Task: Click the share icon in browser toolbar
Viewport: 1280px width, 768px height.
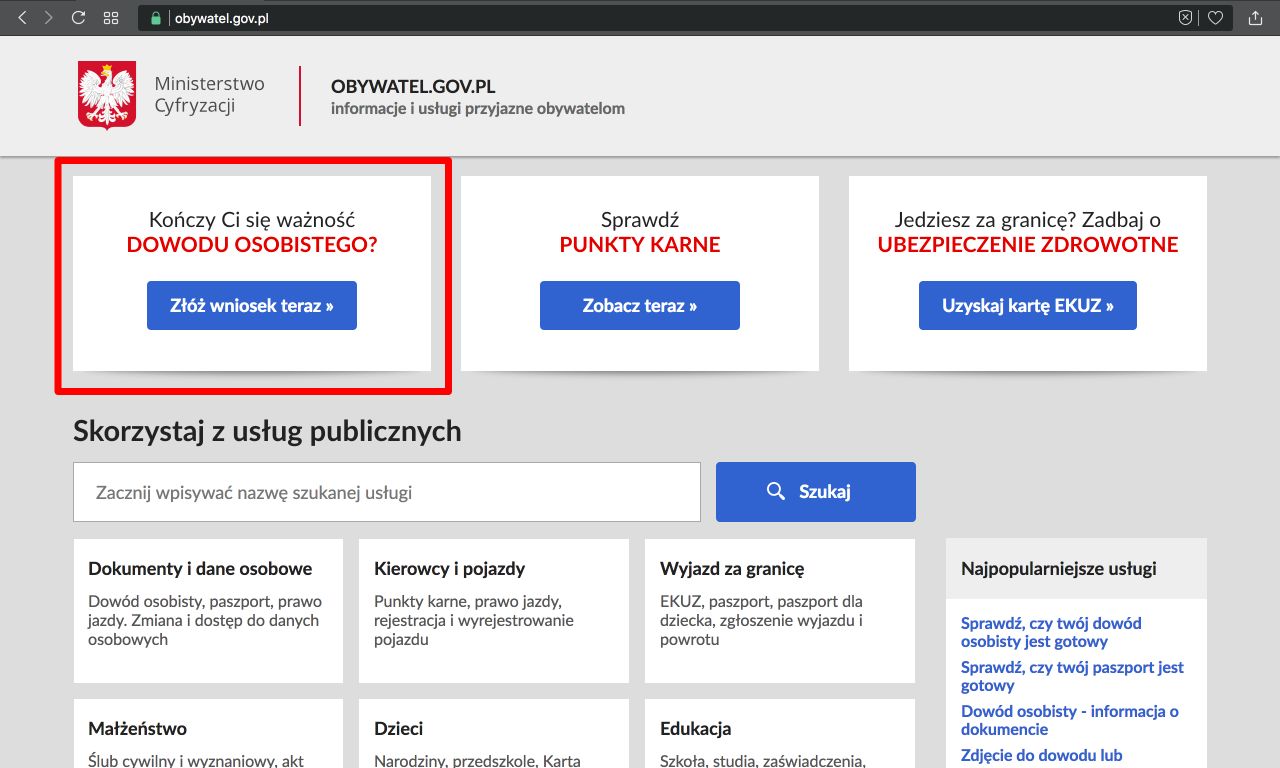Action: [x=1256, y=18]
